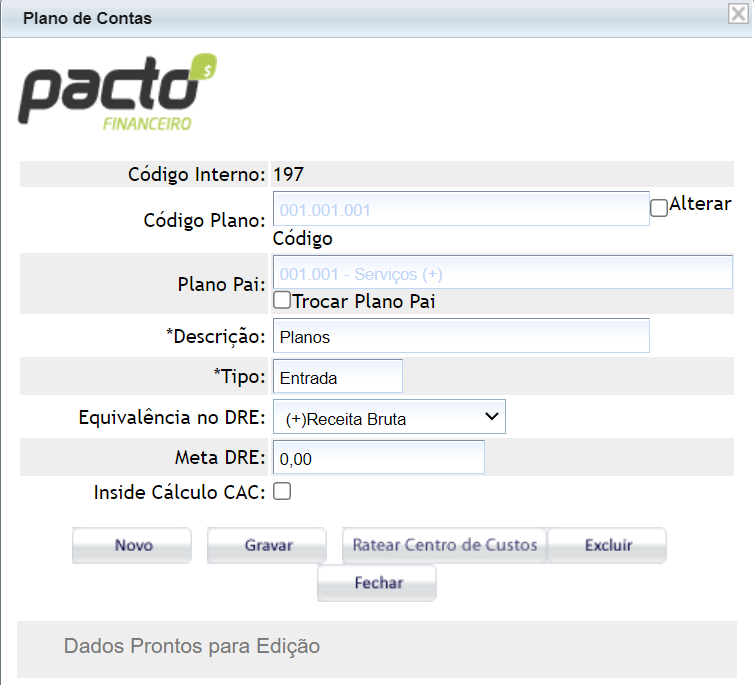754x685 pixels.
Task: Click the Pacto Financeiro logo
Action: [118, 95]
